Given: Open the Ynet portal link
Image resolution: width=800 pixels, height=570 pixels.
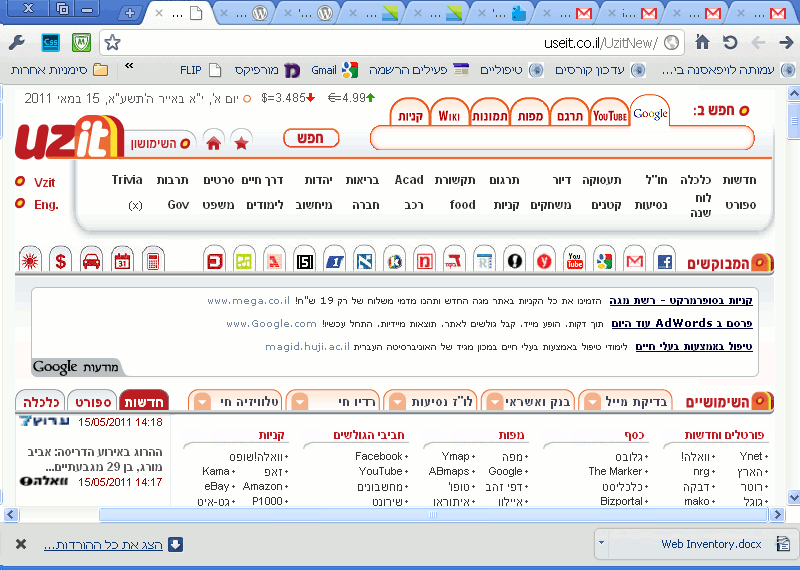Looking at the screenshot, I should pyautogui.click(x=751, y=456).
